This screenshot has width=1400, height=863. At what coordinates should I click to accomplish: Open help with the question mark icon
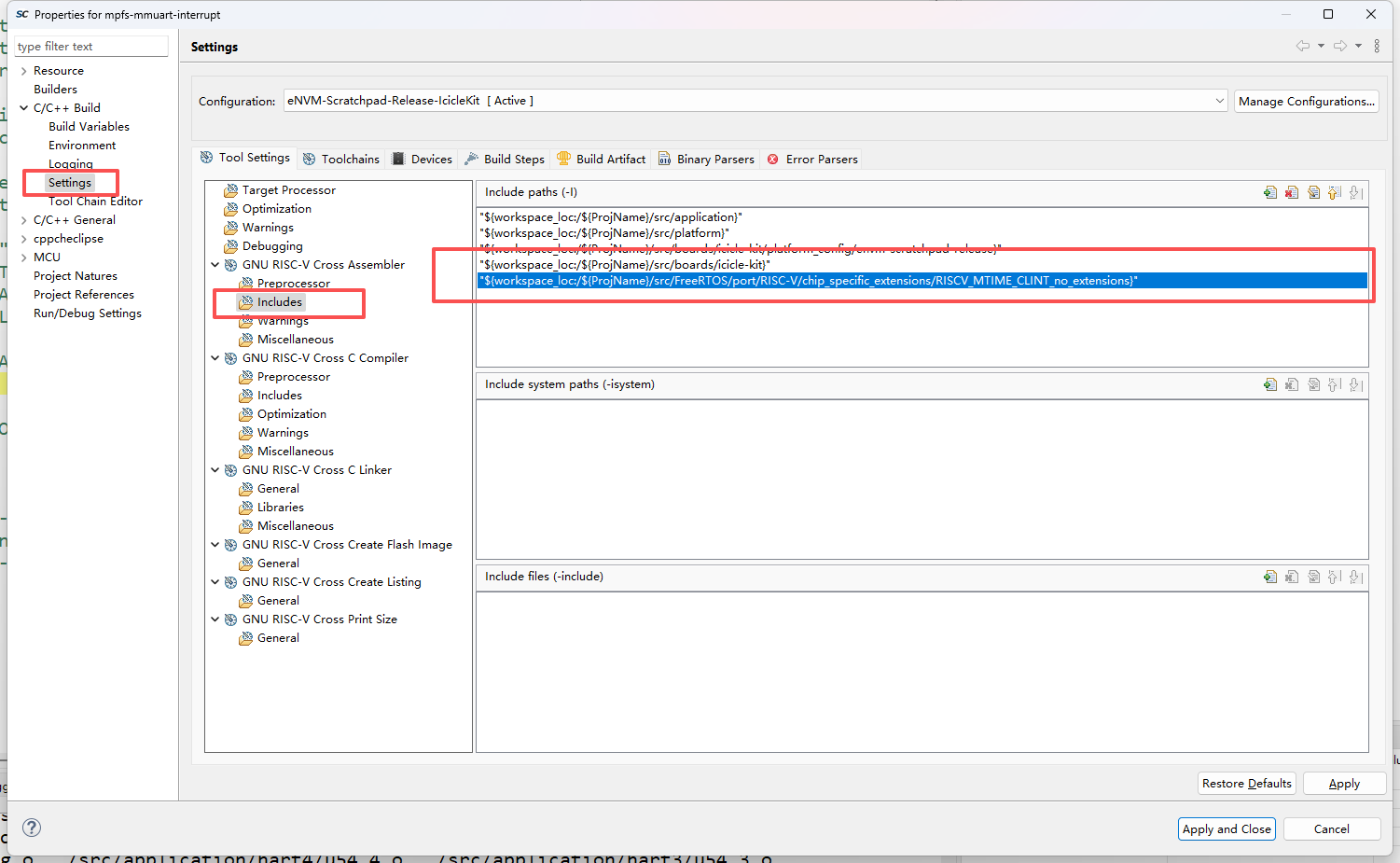(x=32, y=828)
